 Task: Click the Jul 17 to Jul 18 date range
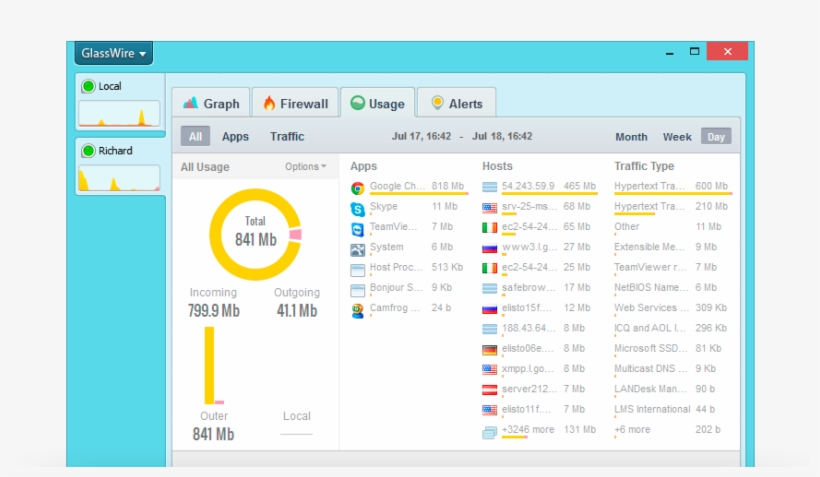point(462,137)
